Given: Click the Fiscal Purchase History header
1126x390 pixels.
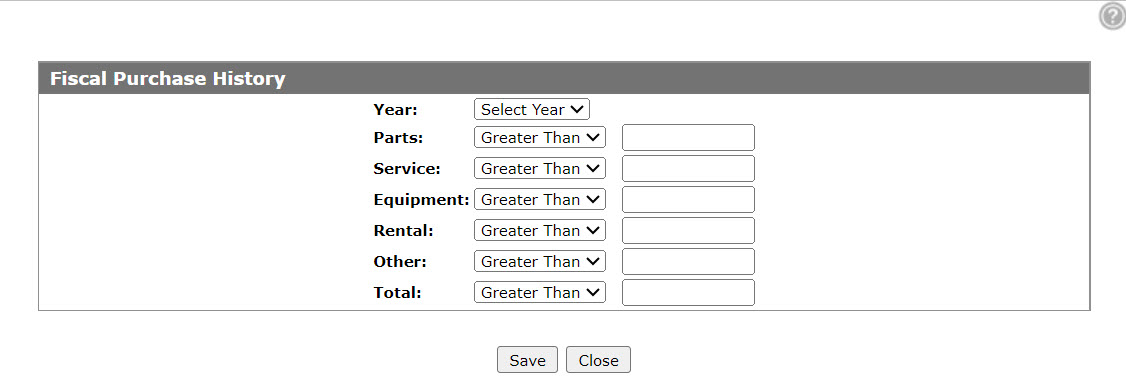Looking at the screenshot, I should (167, 78).
